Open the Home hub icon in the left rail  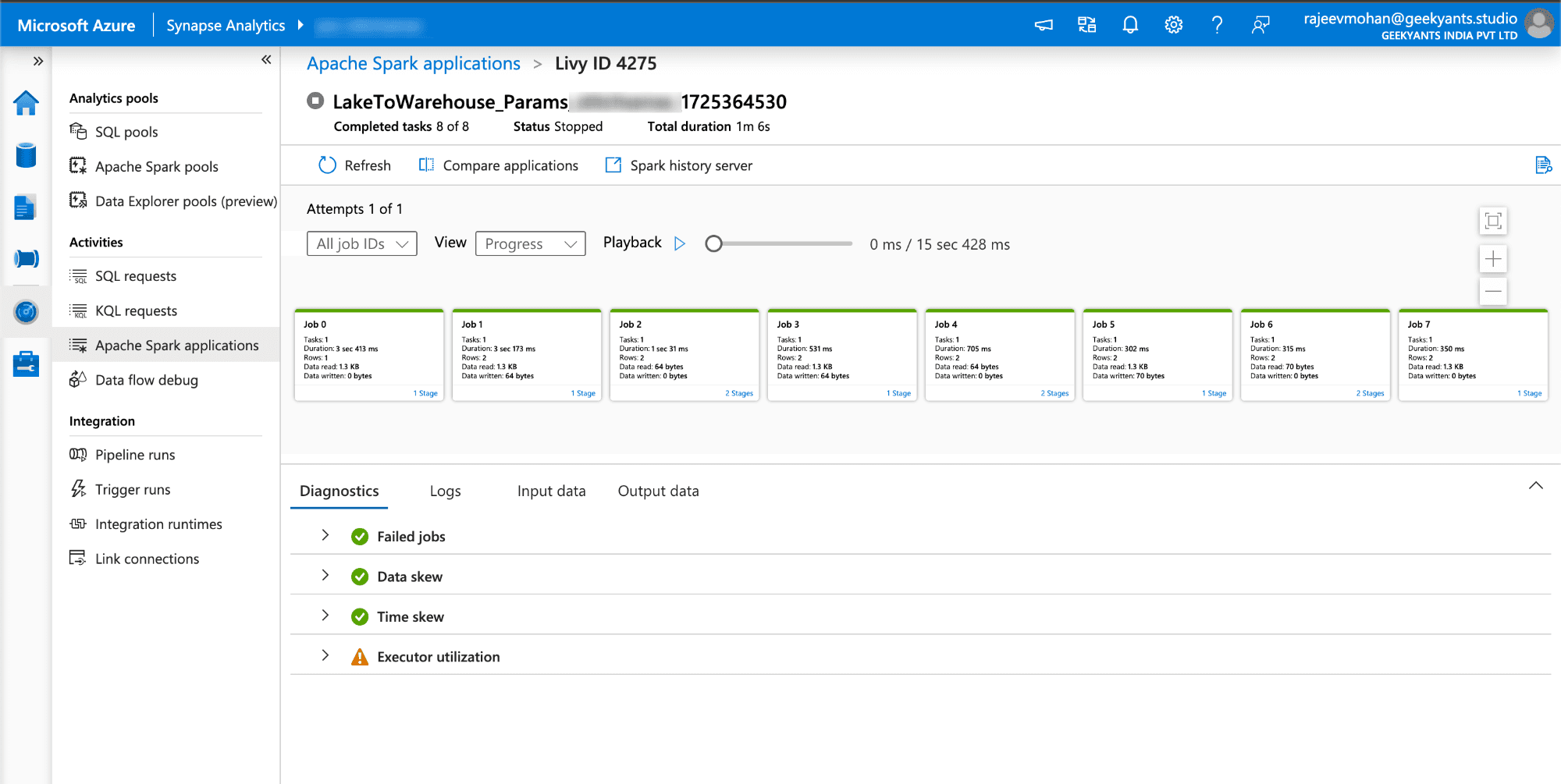pyautogui.click(x=26, y=103)
